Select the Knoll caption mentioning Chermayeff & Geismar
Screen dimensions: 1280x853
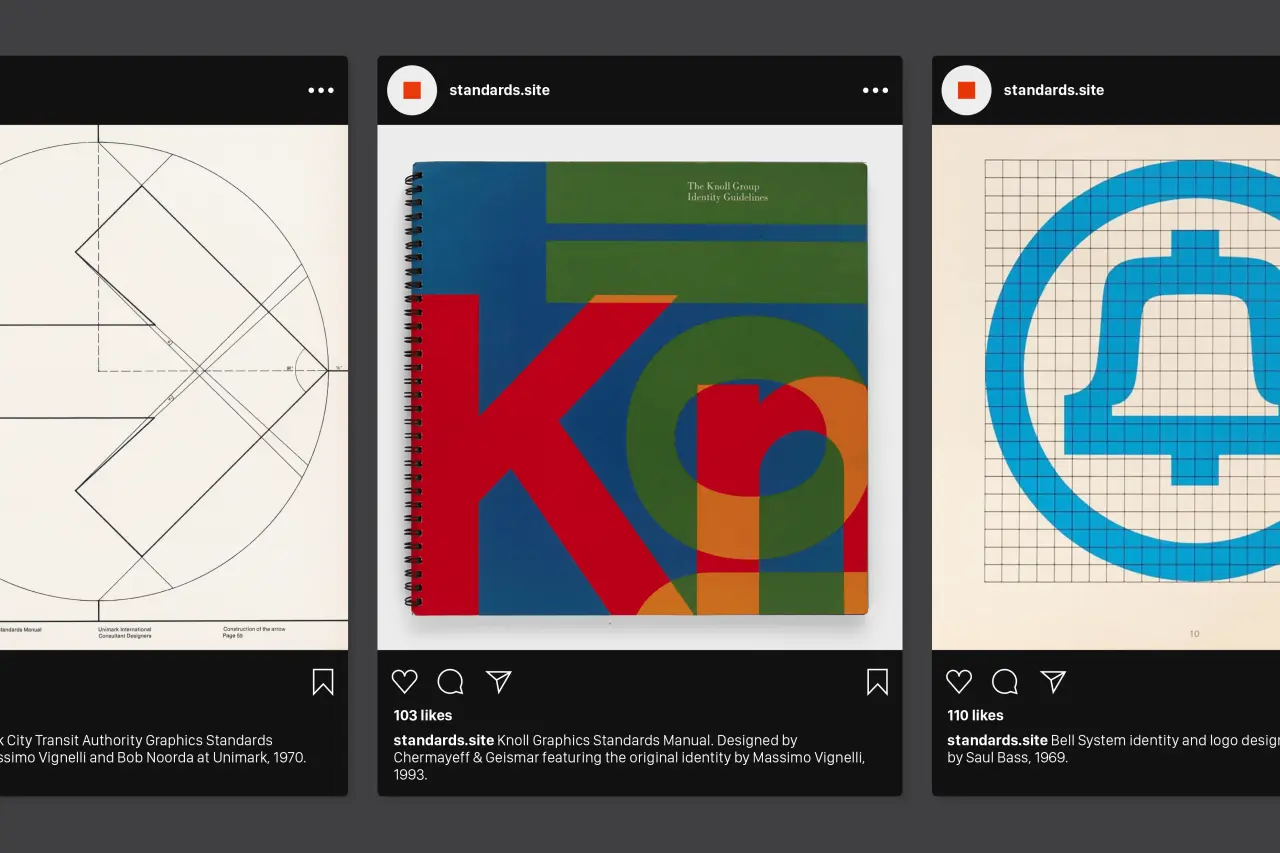629,758
